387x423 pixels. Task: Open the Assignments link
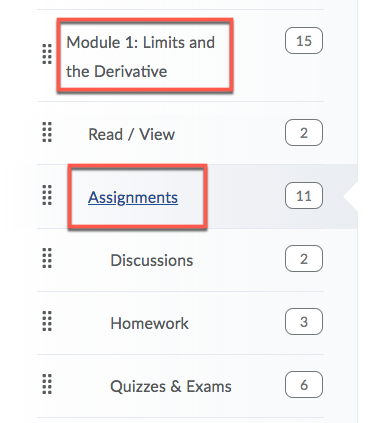point(133,197)
